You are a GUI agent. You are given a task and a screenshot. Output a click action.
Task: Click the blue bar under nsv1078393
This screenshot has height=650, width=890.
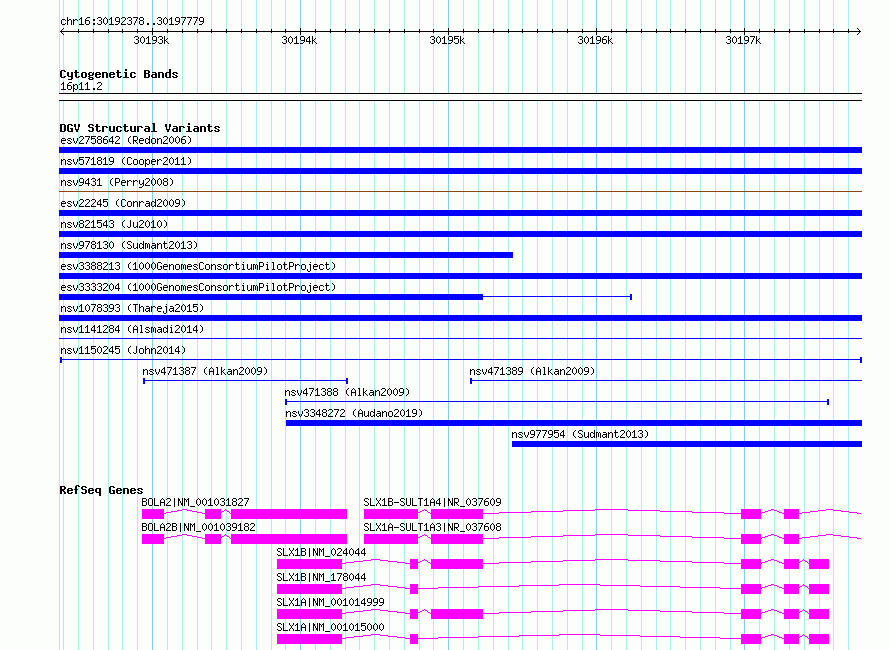point(460,318)
